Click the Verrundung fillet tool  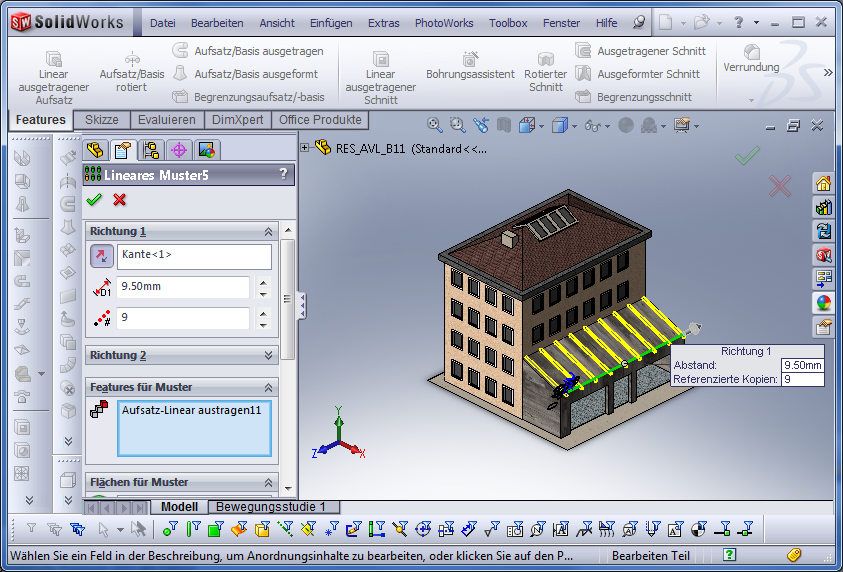point(751,59)
